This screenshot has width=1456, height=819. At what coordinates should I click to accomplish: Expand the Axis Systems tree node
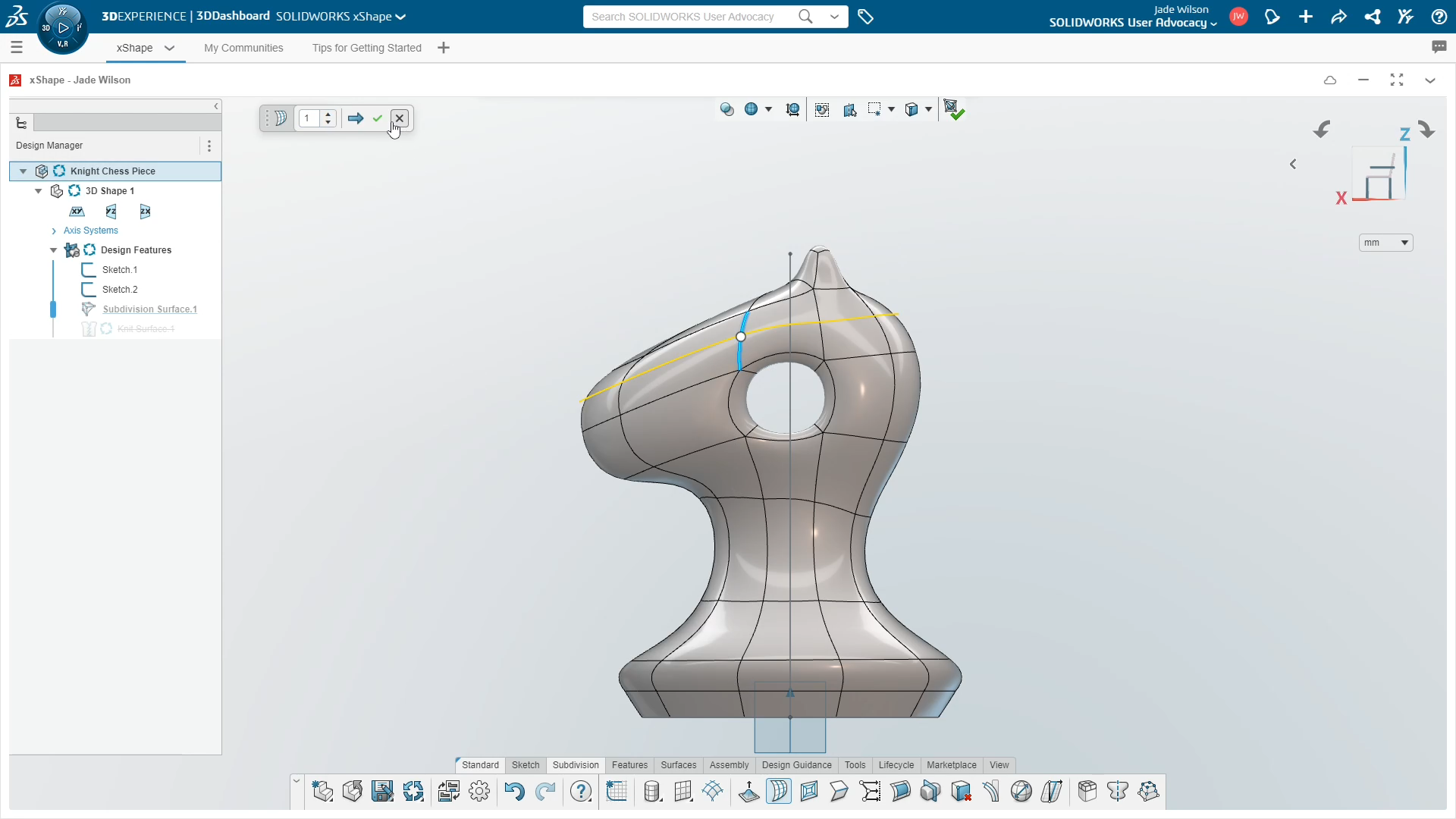[55, 230]
